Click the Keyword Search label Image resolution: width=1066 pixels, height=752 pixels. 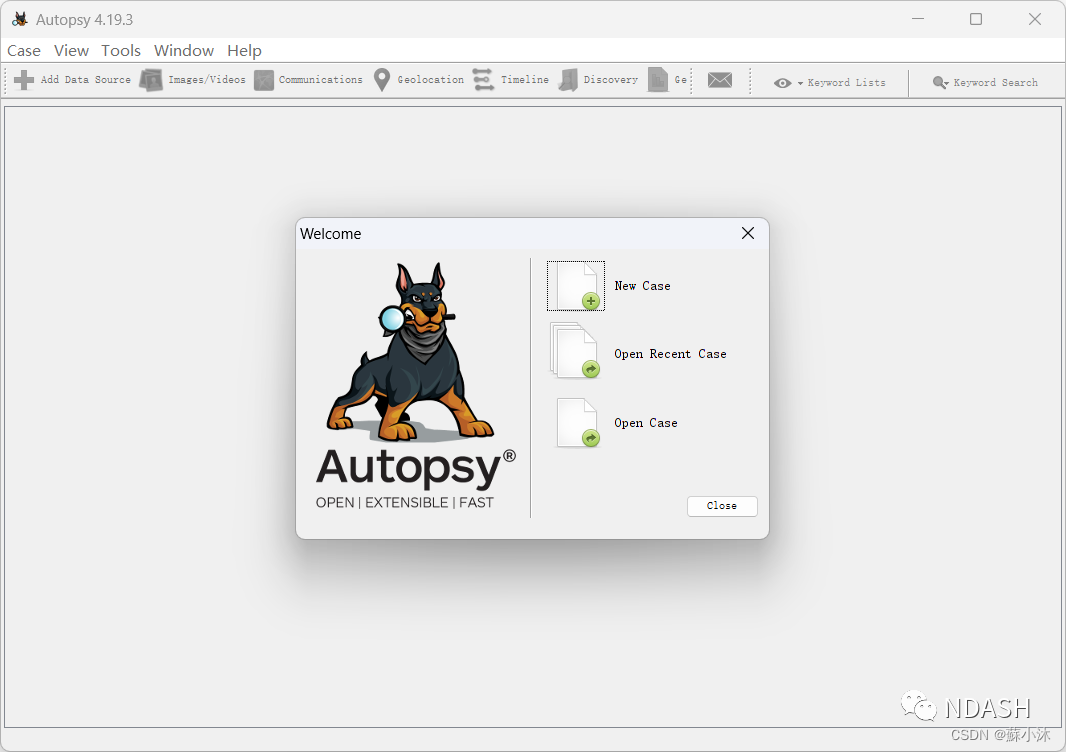click(996, 82)
